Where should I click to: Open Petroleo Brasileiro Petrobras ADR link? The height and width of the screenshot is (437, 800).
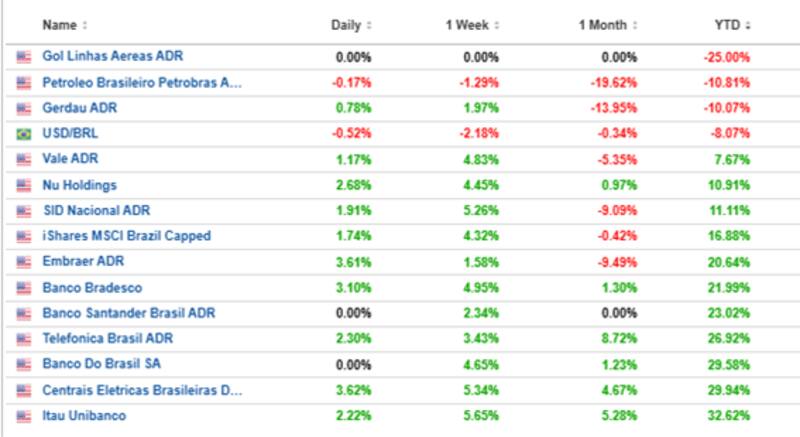(142, 83)
